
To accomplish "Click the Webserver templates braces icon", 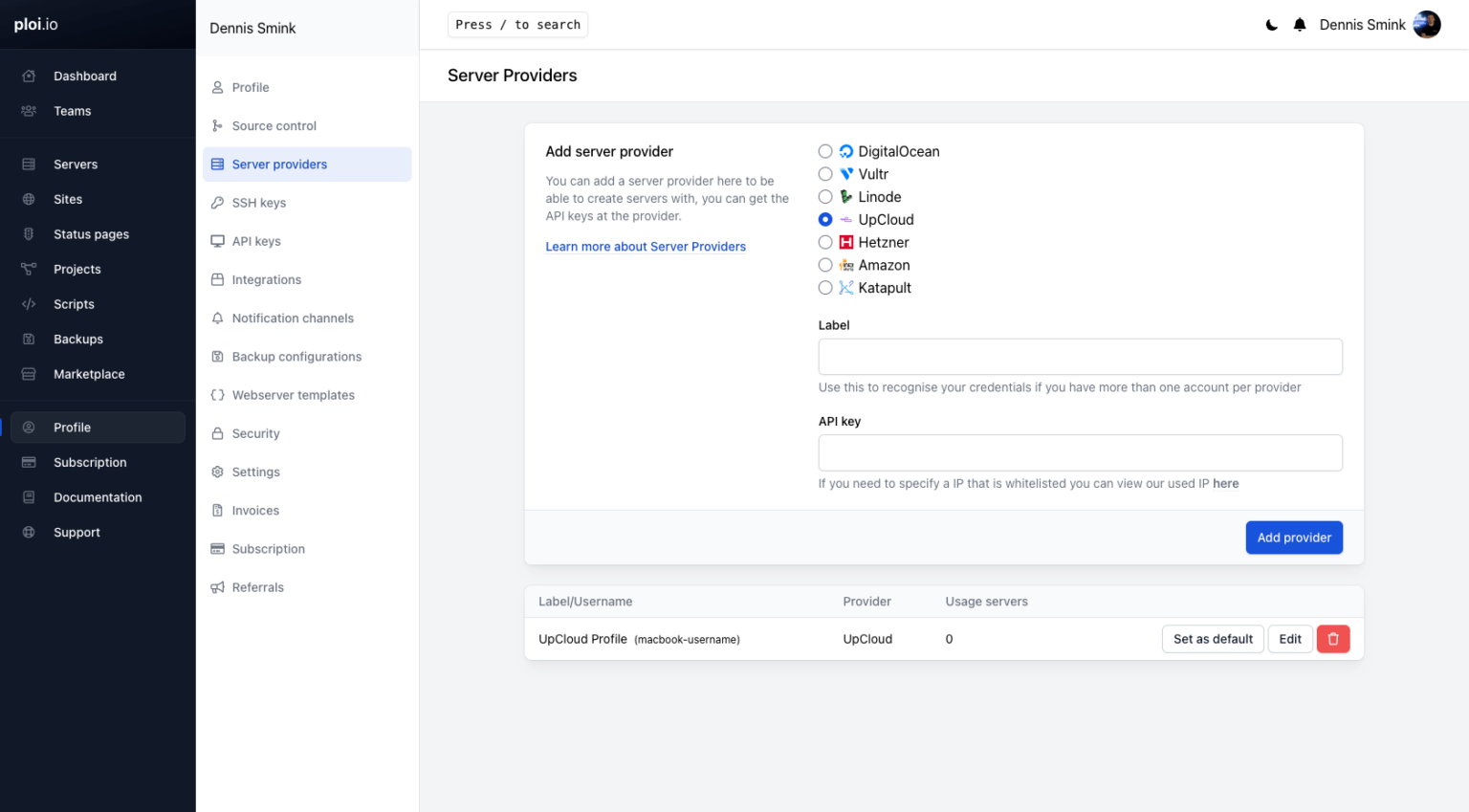I will [x=217, y=395].
